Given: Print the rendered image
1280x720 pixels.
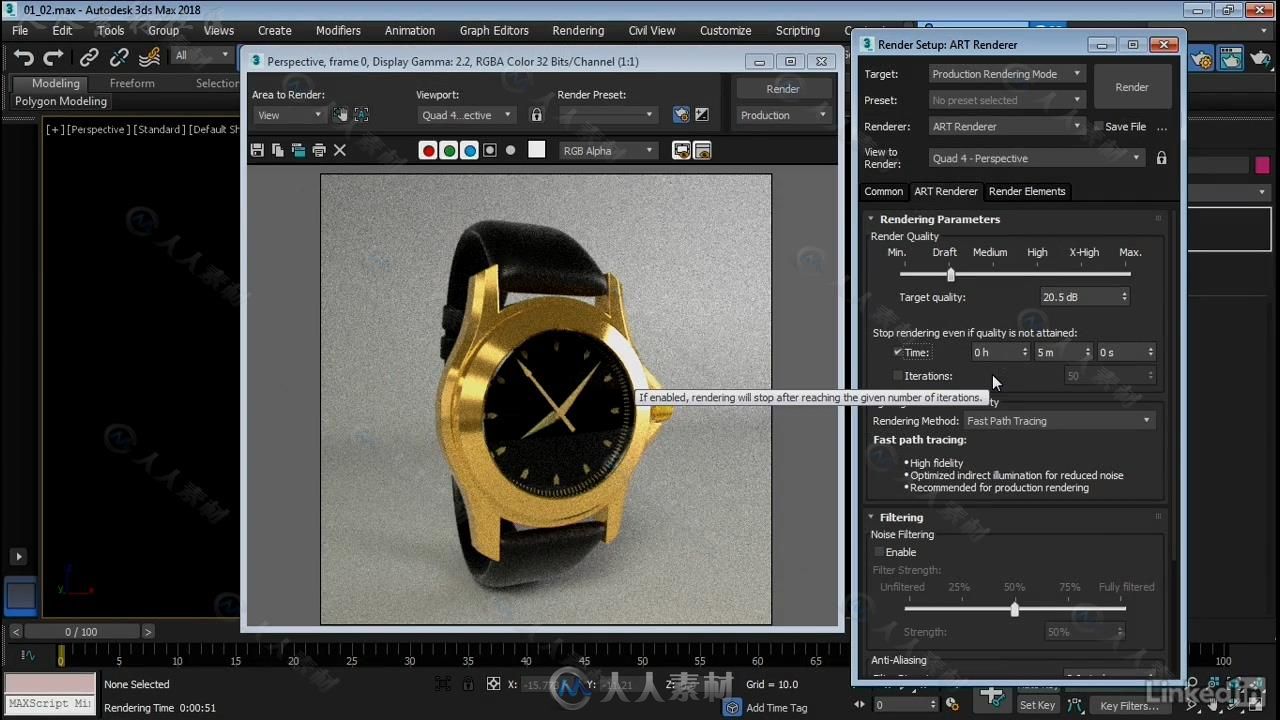Looking at the screenshot, I should (319, 150).
